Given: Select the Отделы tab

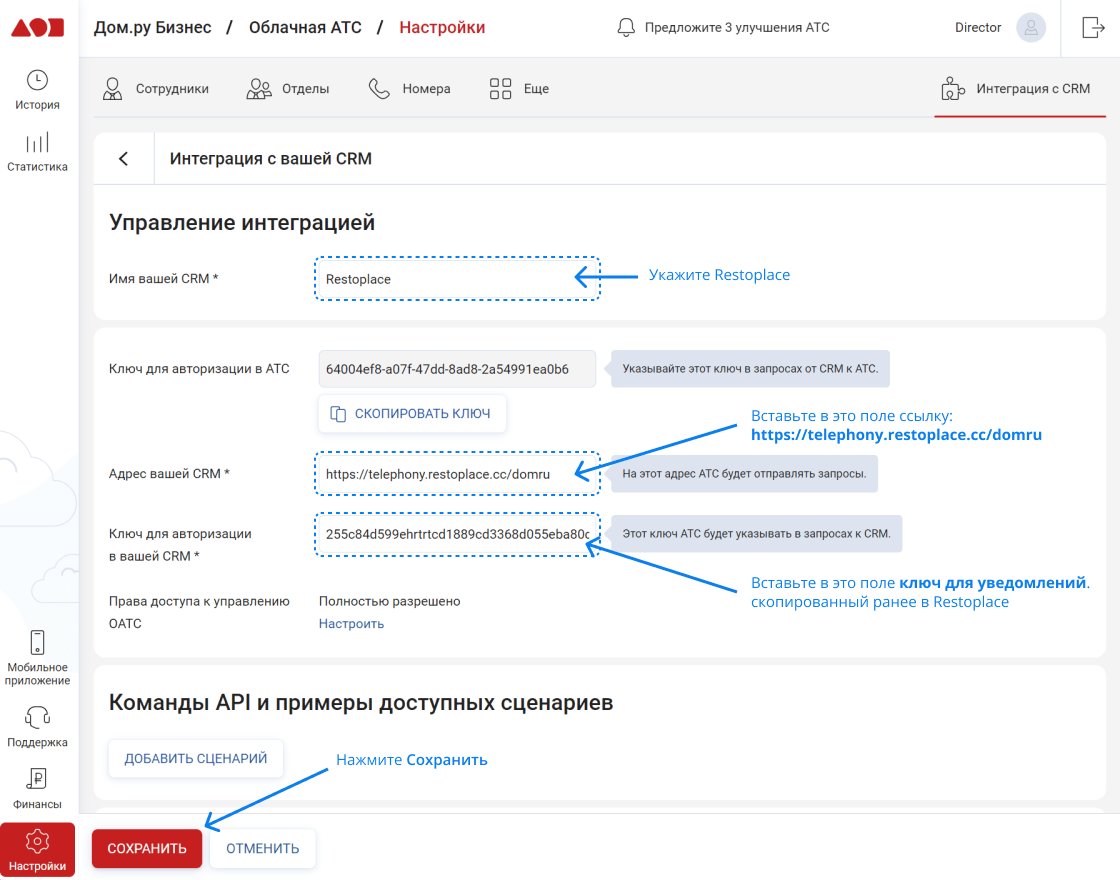Looking at the screenshot, I should click(x=290, y=88).
